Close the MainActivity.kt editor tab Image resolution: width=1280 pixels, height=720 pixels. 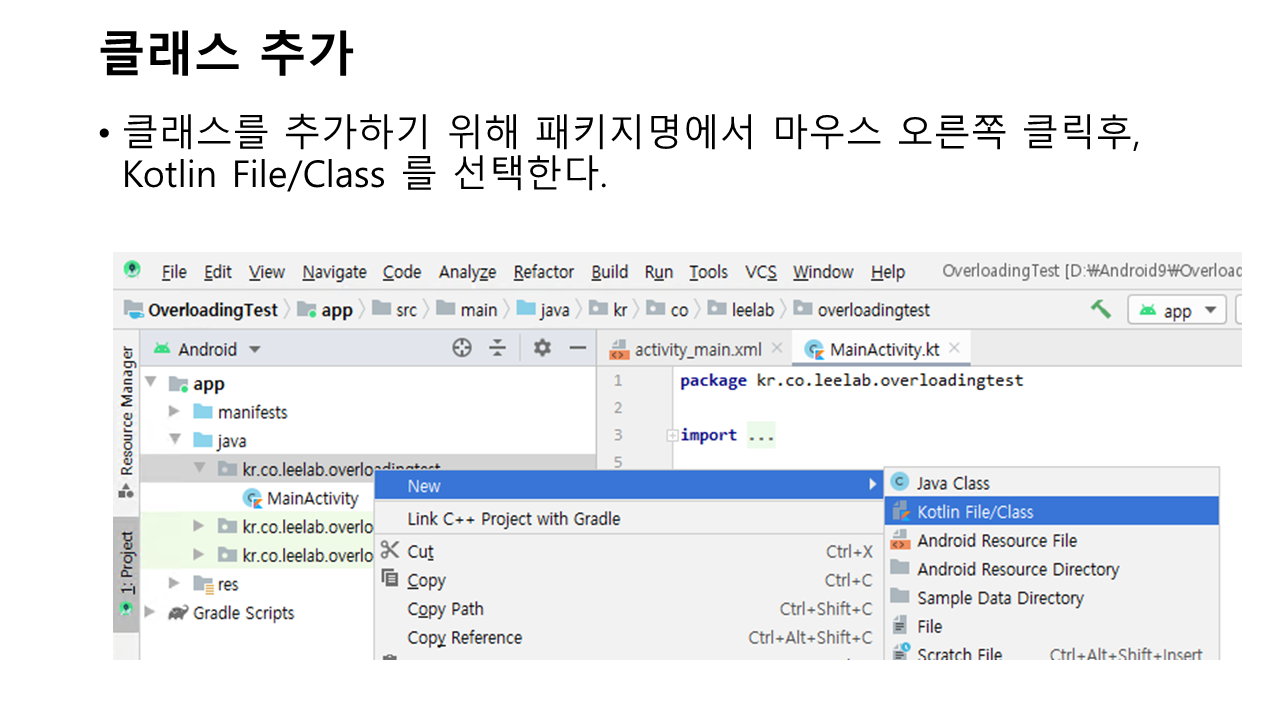click(954, 348)
